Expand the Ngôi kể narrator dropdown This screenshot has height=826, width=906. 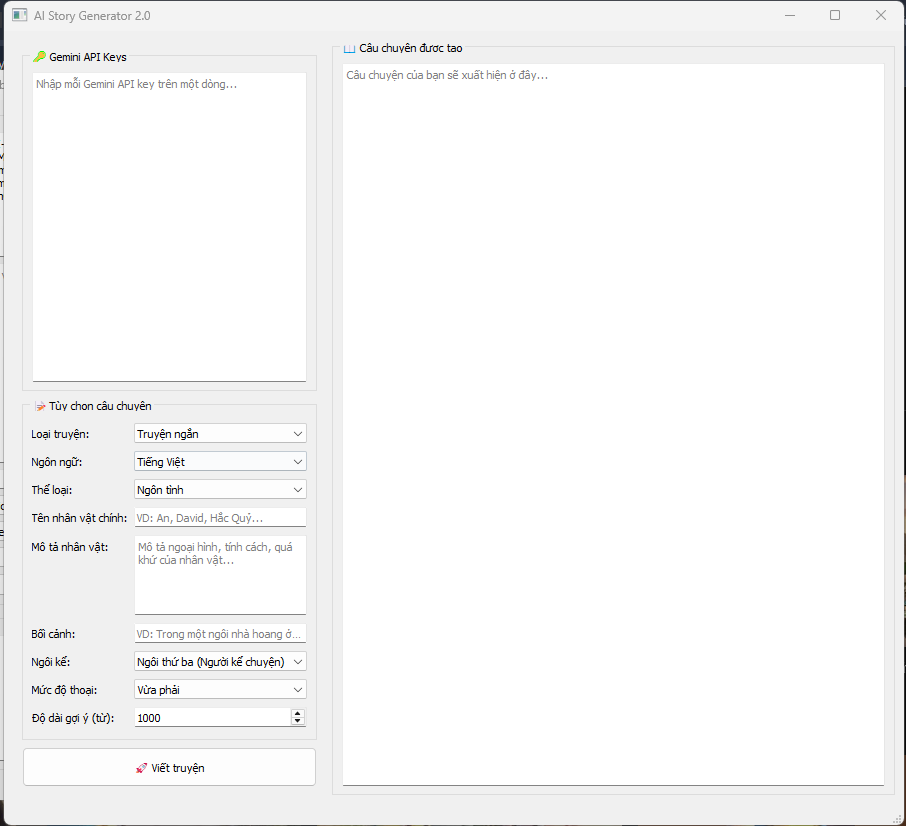point(220,662)
